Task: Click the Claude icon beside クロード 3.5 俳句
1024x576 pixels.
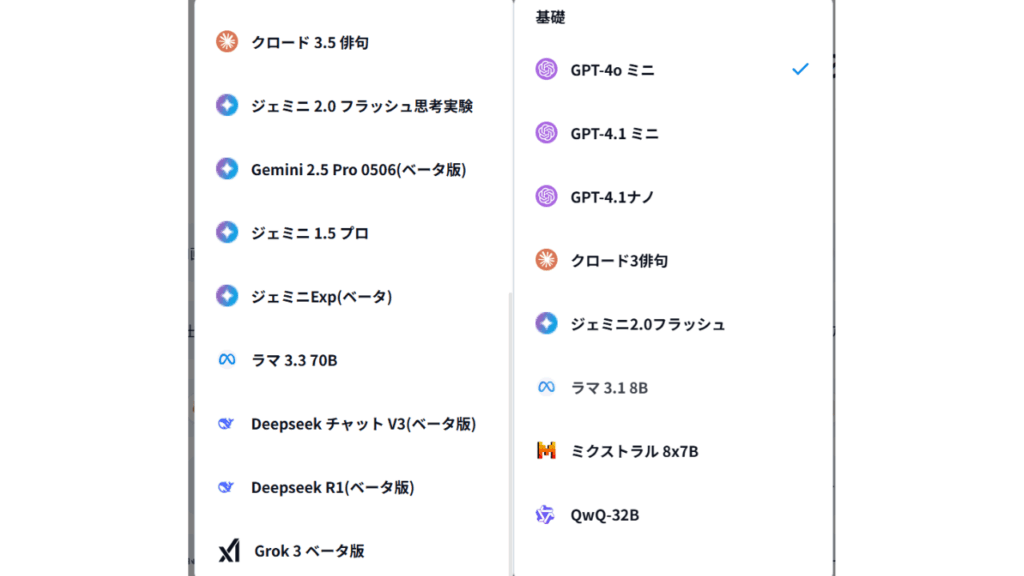Action: (x=227, y=42)
